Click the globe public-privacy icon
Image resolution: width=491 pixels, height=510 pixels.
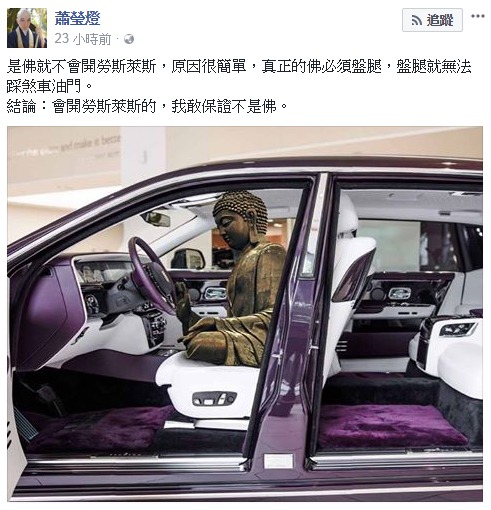129,39
